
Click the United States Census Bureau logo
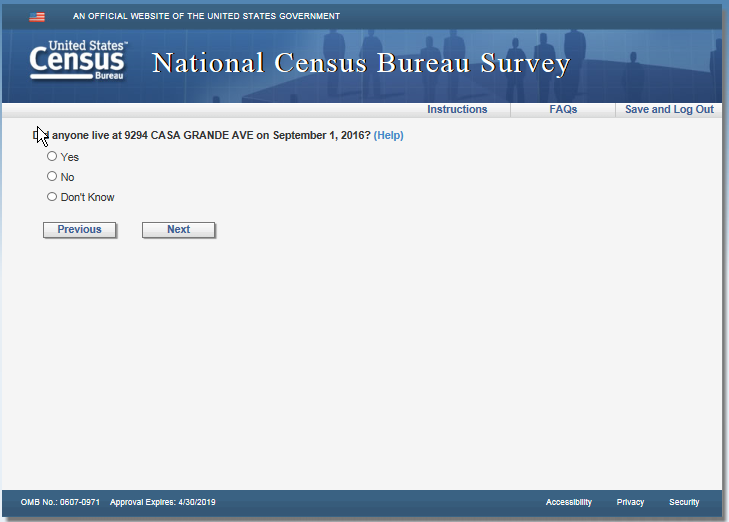coord(78,60)
